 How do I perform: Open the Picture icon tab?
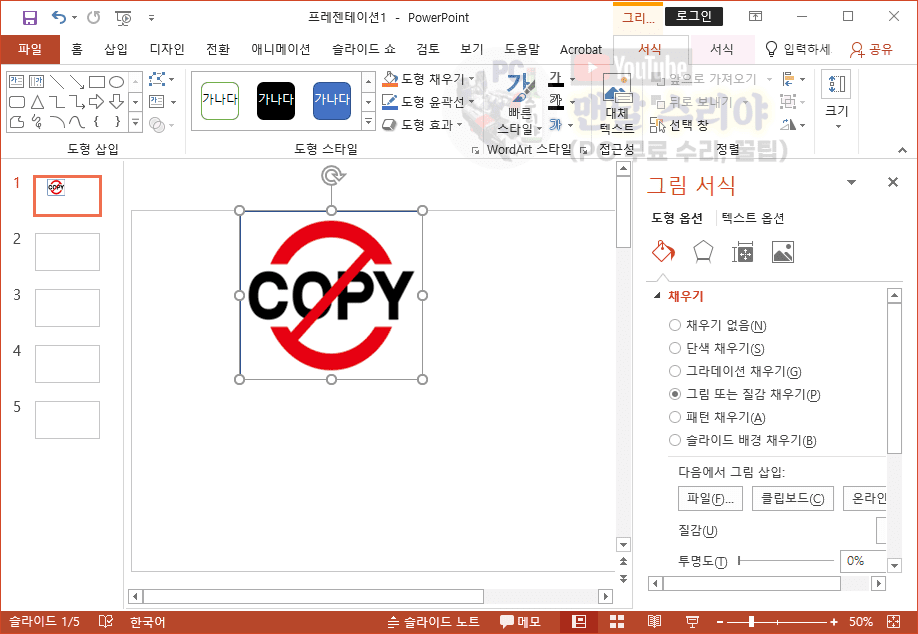[783, 252]
